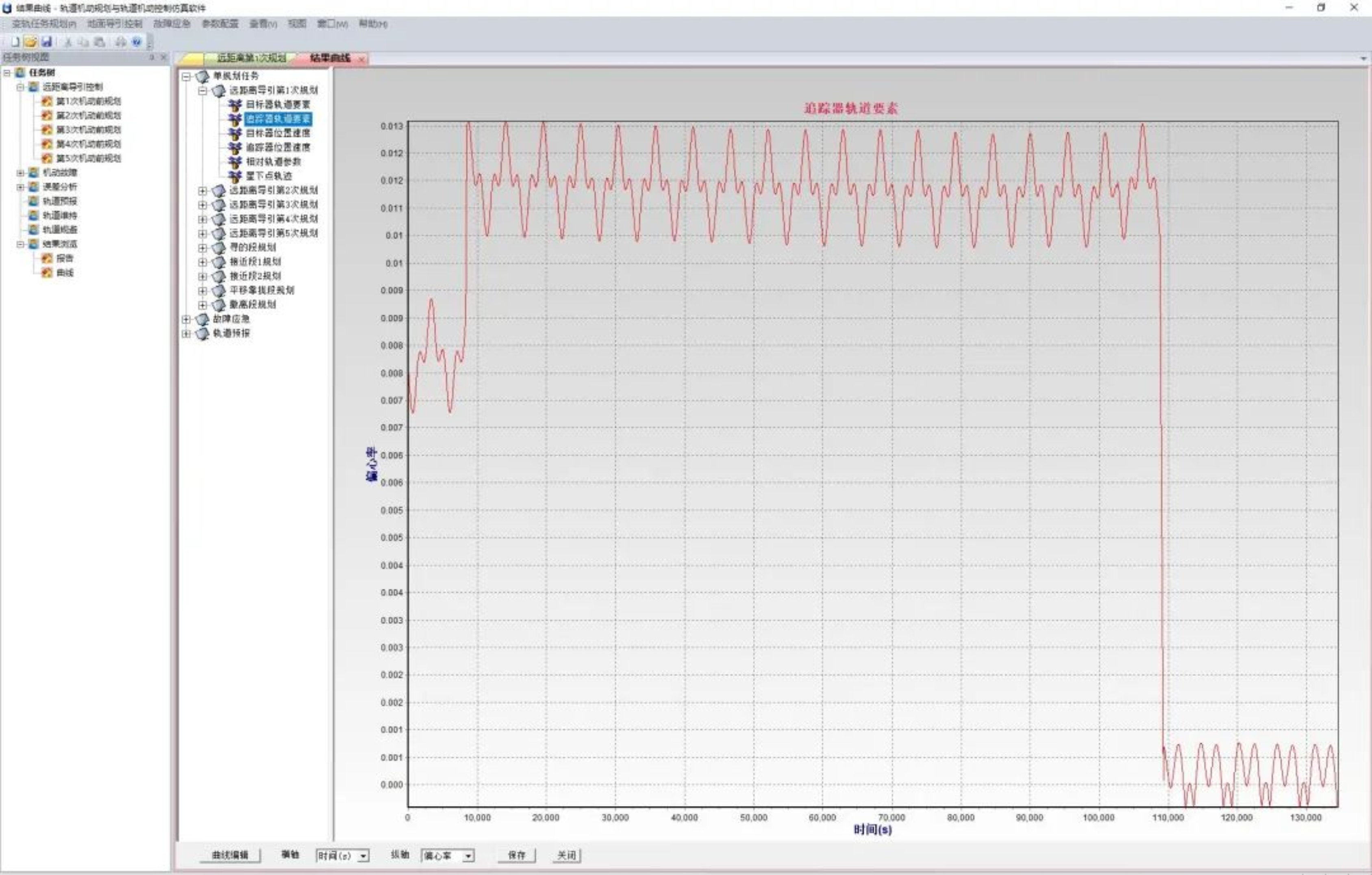
Task: Expand the 故障应急 node in result tree
Action: click(186, 319)
